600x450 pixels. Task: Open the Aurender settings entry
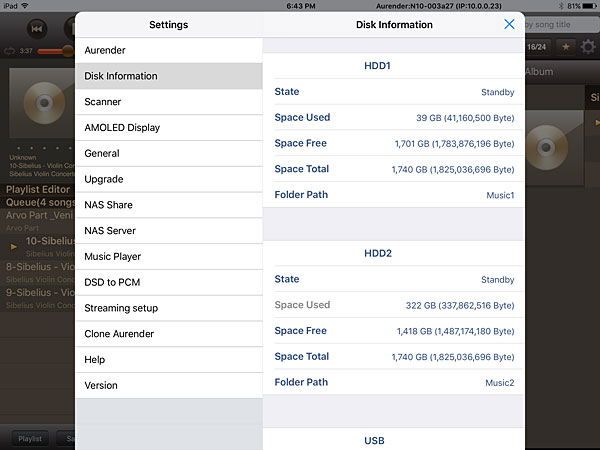tap(169, 50)
